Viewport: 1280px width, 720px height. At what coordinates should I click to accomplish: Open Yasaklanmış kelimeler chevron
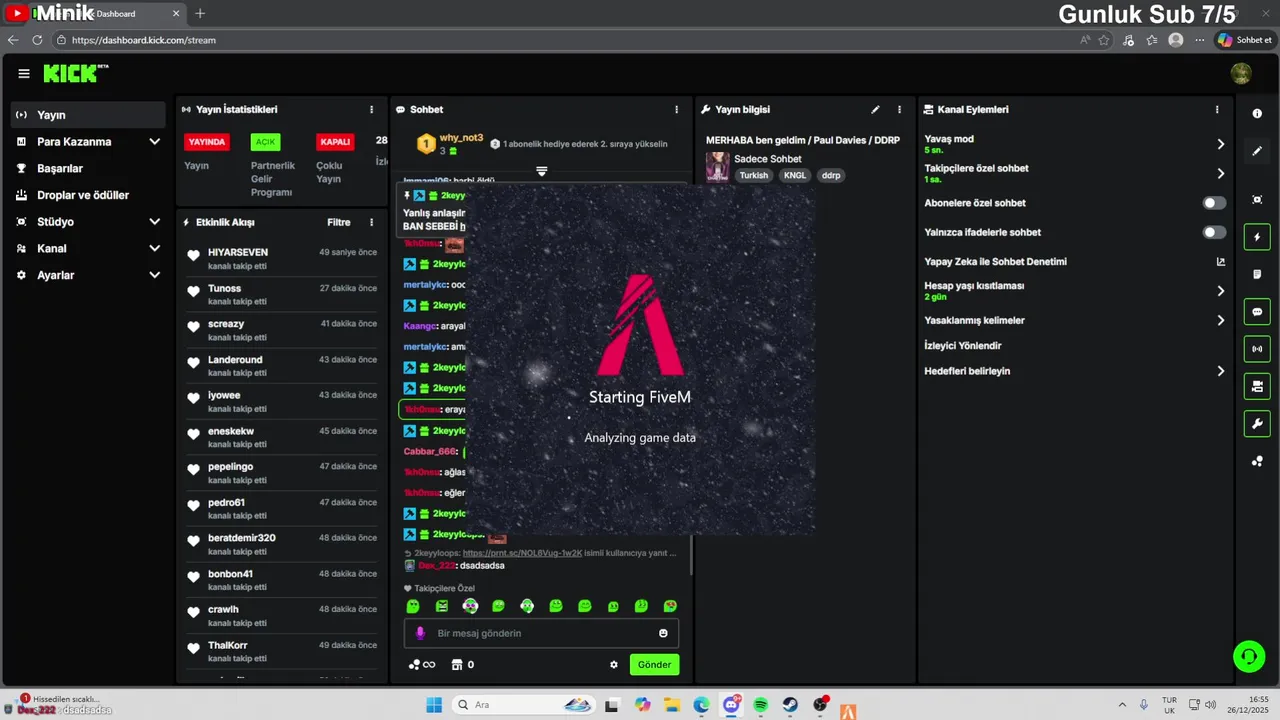(1220, 321)
